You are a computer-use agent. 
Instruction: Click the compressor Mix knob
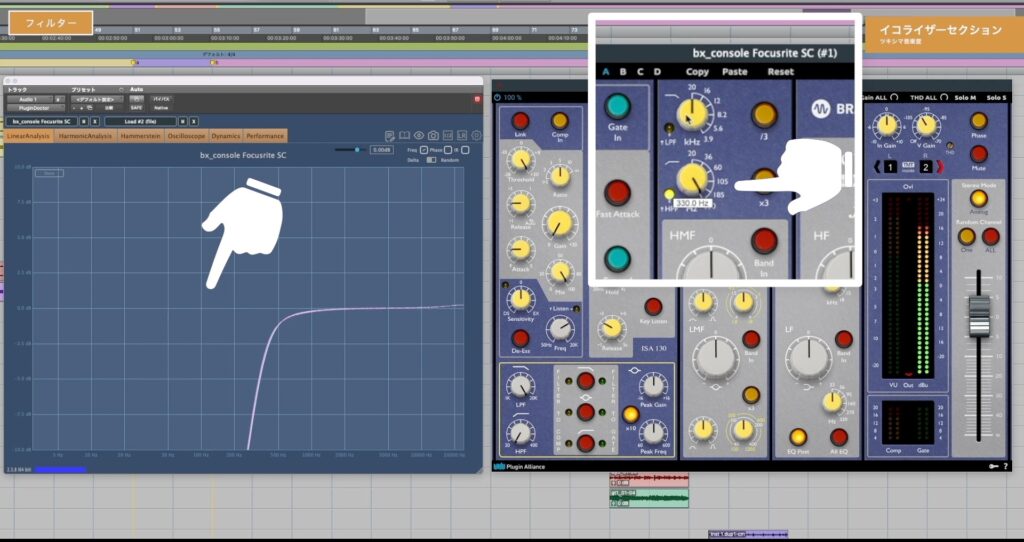click(560, 272)
